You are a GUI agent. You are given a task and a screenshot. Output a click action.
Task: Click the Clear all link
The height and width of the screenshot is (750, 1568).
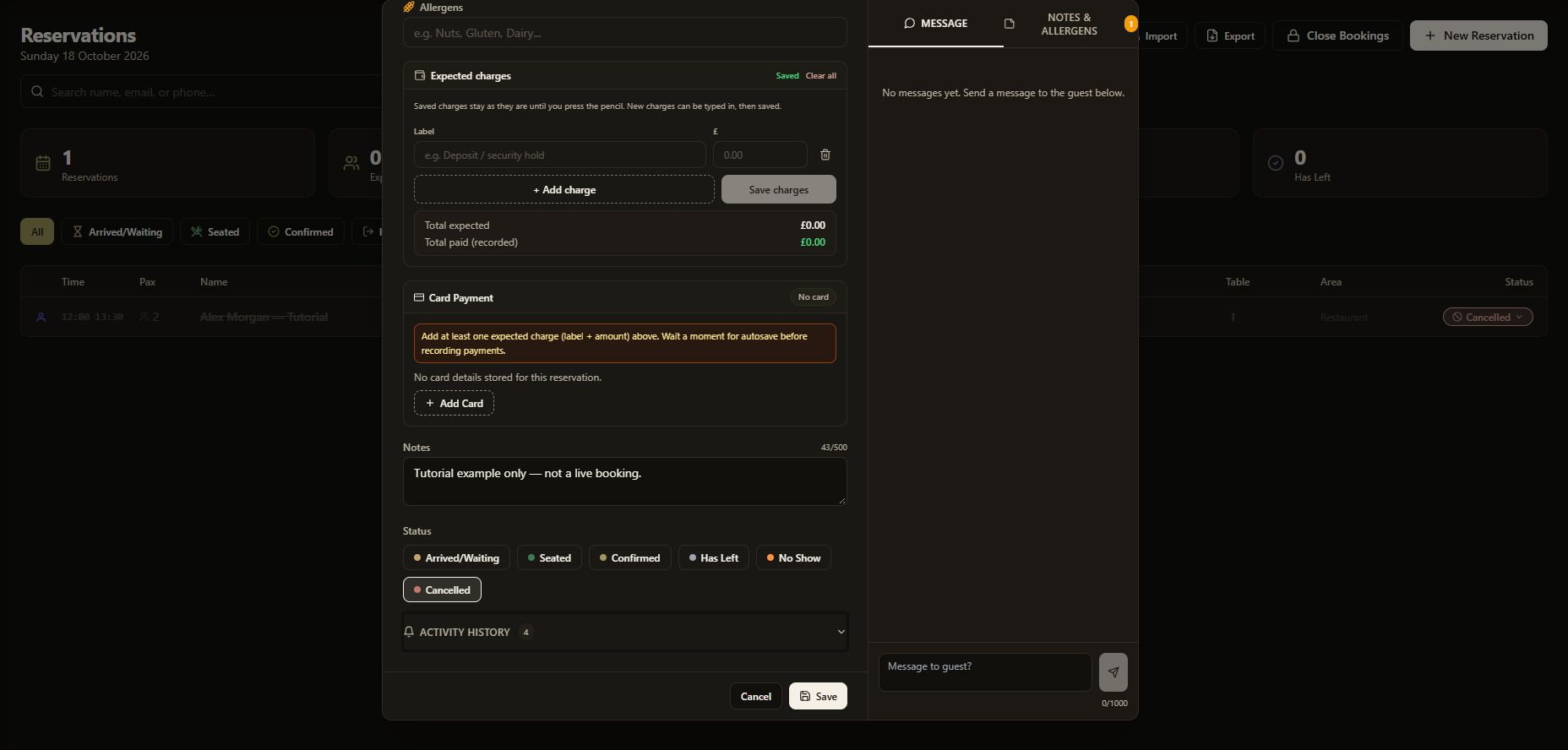click(820, 75)
